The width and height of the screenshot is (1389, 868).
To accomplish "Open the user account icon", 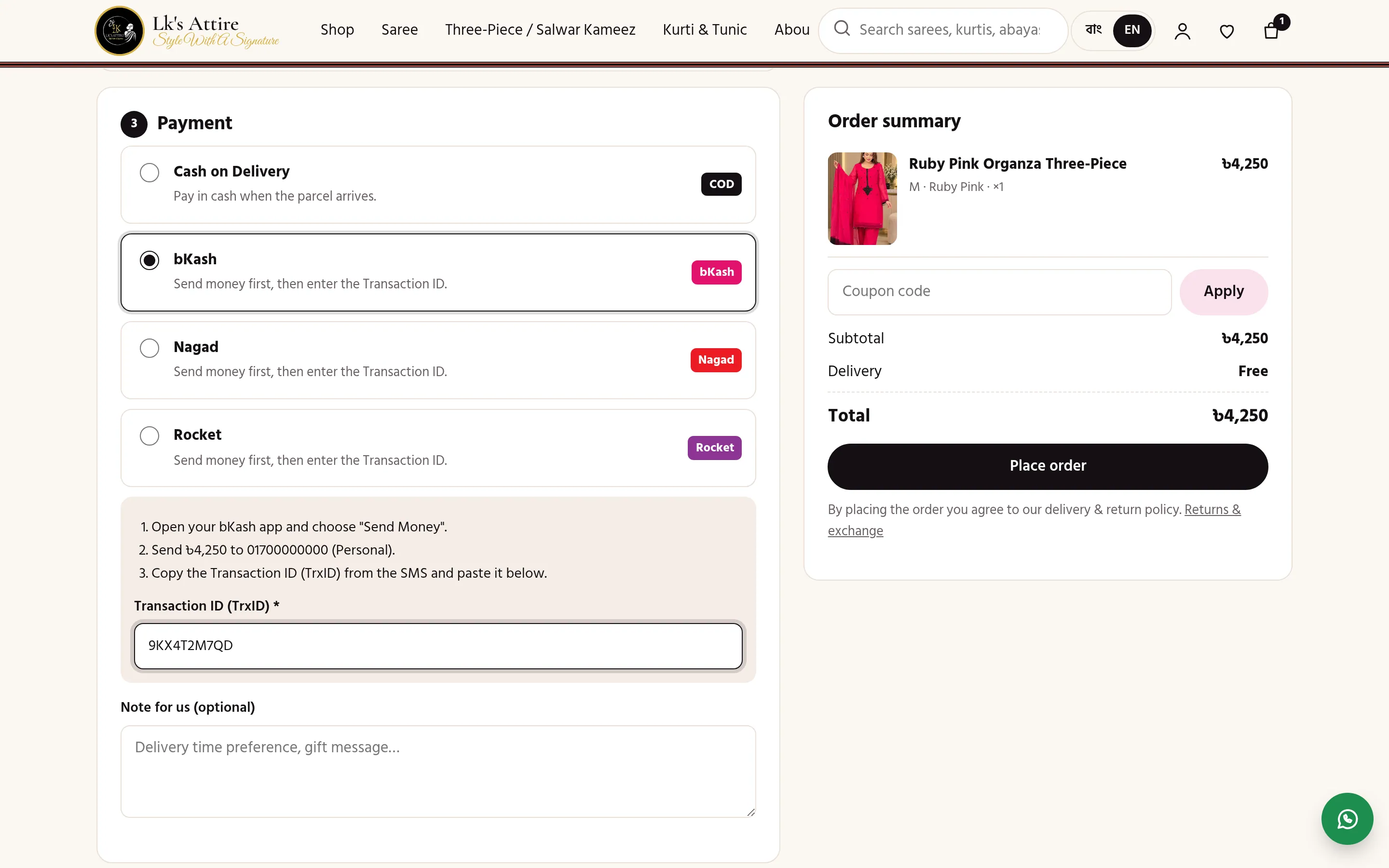I will point(1183,31).
